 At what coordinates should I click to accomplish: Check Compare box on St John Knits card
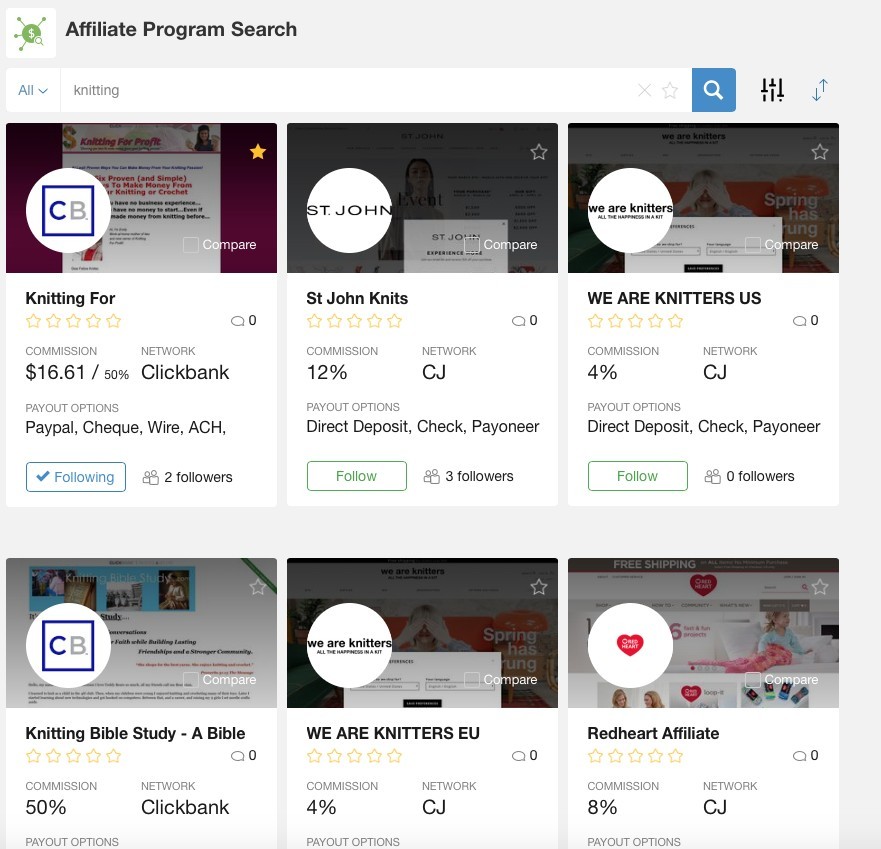coord(472,244)
